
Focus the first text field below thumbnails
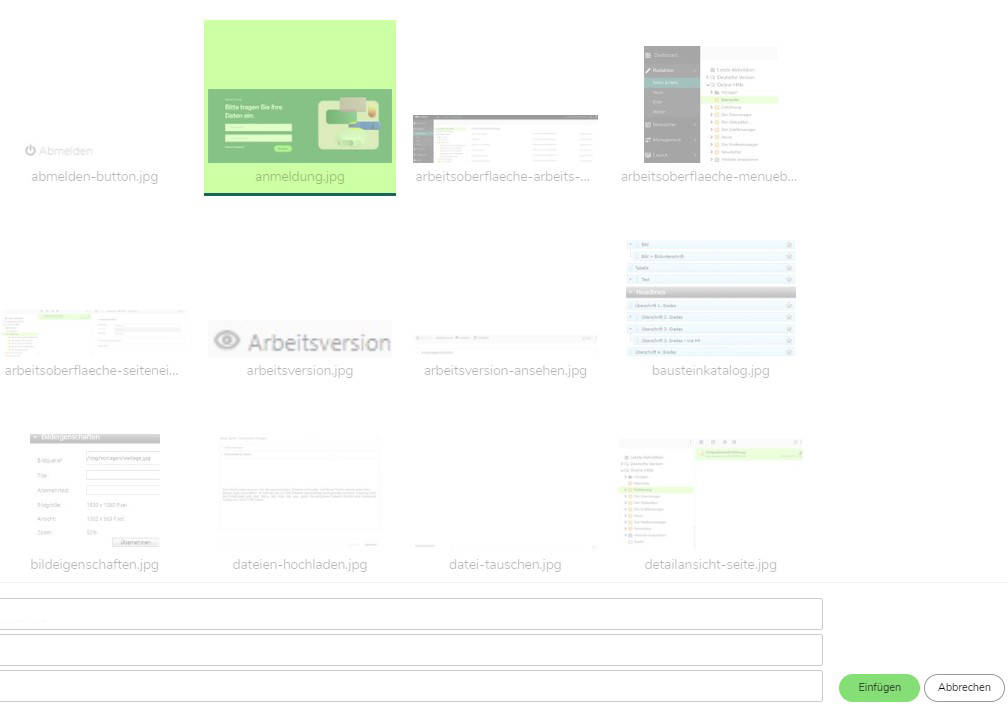411,614
